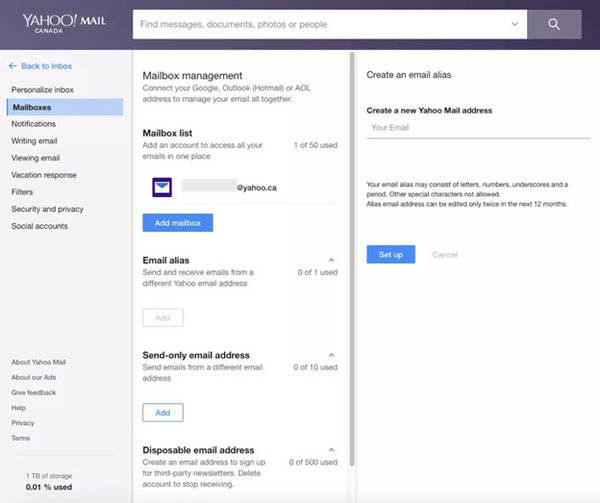The width and height of the screenshot is (600, 503).
Task: Go to Notifications settings
Action: click(x=34, y=124)
